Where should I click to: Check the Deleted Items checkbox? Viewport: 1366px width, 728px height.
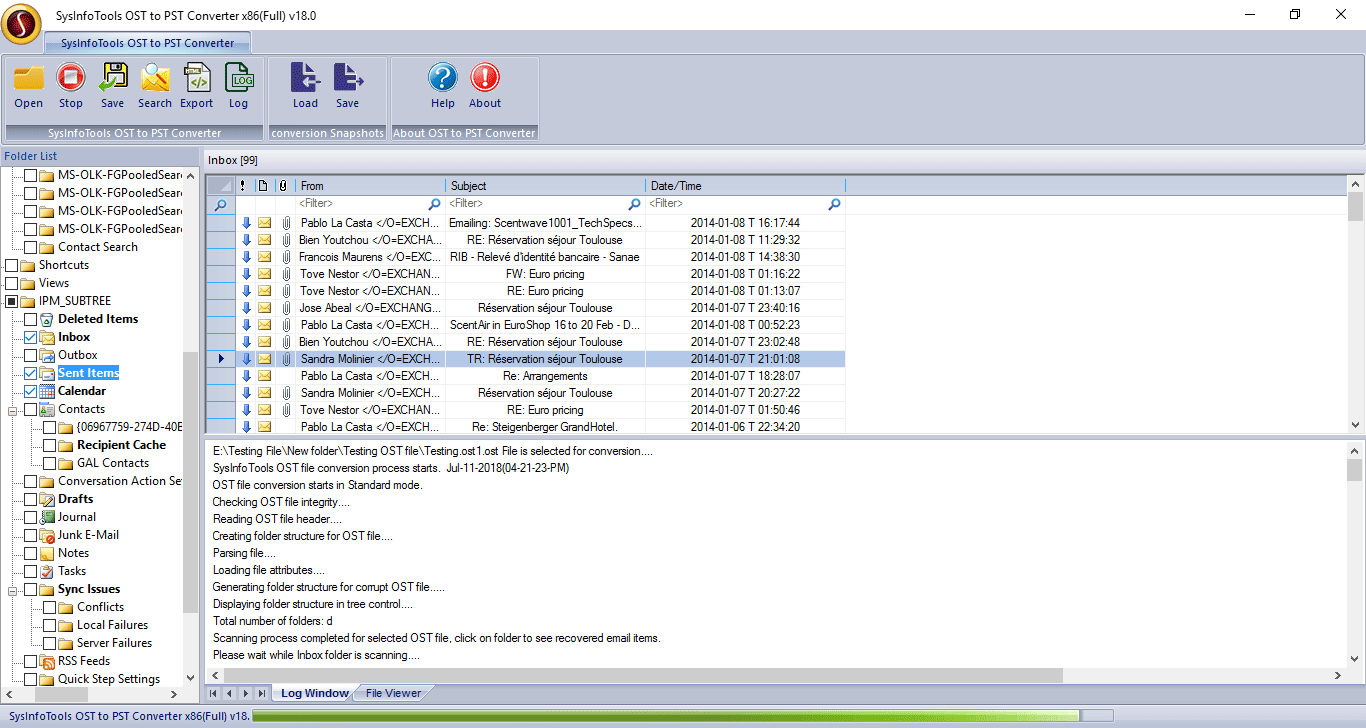pos(30,319)
